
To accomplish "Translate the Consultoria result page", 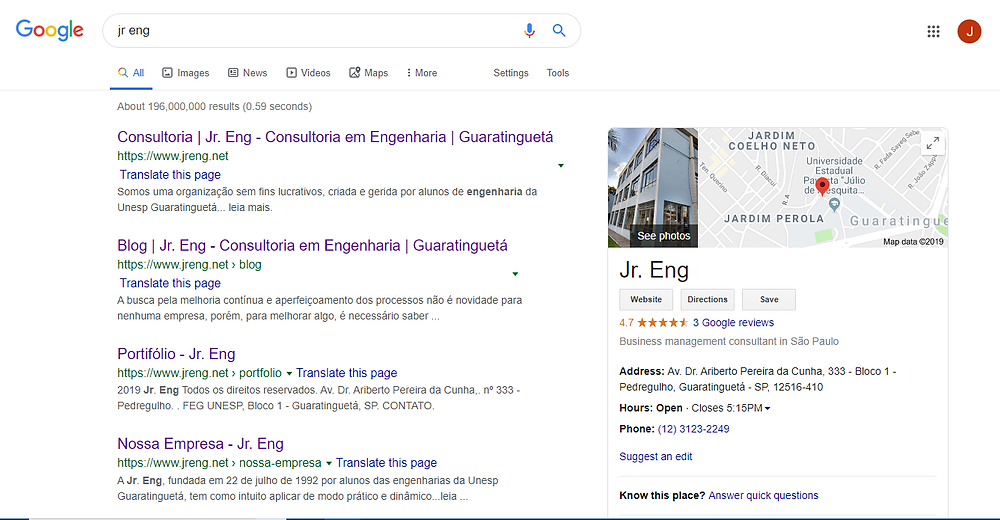I will click(x=170, y=175).
